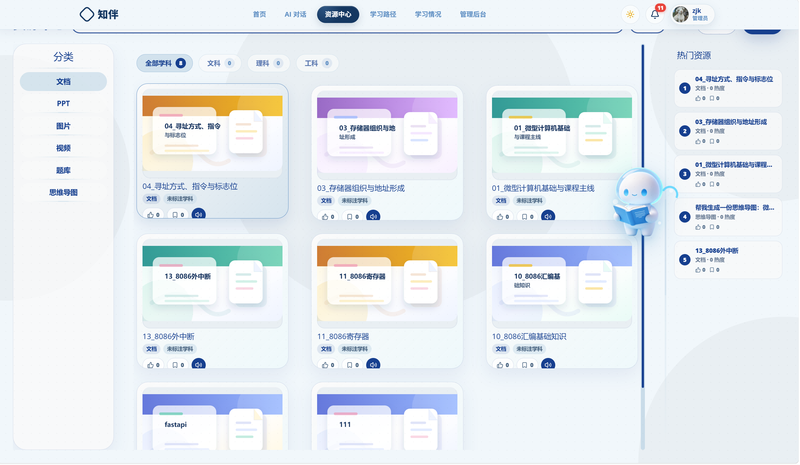The width and height of the screenshot is (800, 465).
Task: Filter by 工科 subject
Action: tap(317, 63)
